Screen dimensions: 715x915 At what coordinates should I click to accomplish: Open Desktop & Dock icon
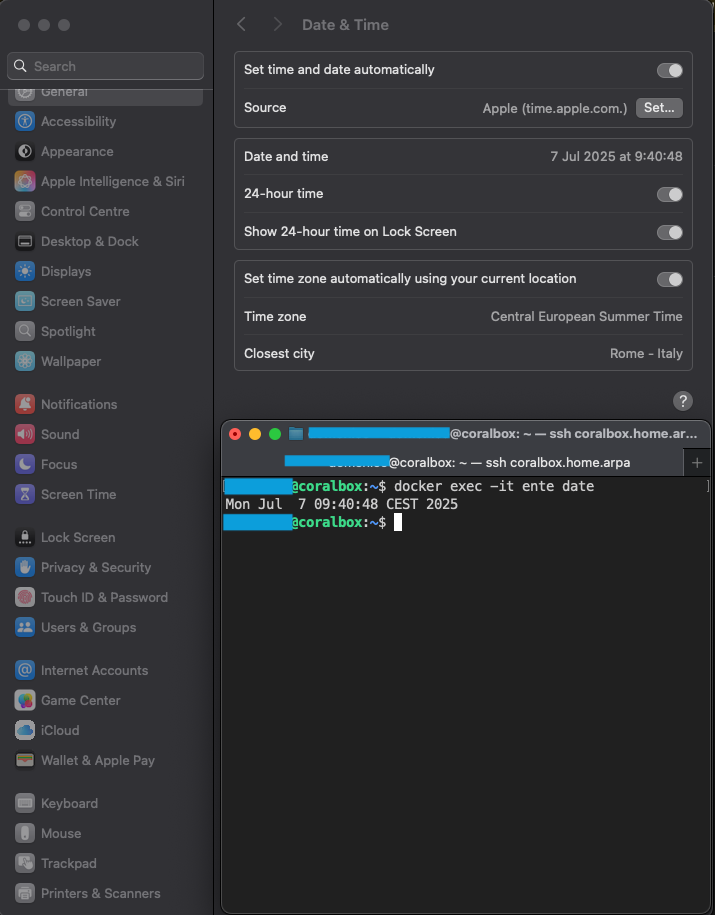pyautogui.click(x=25, y=242)
